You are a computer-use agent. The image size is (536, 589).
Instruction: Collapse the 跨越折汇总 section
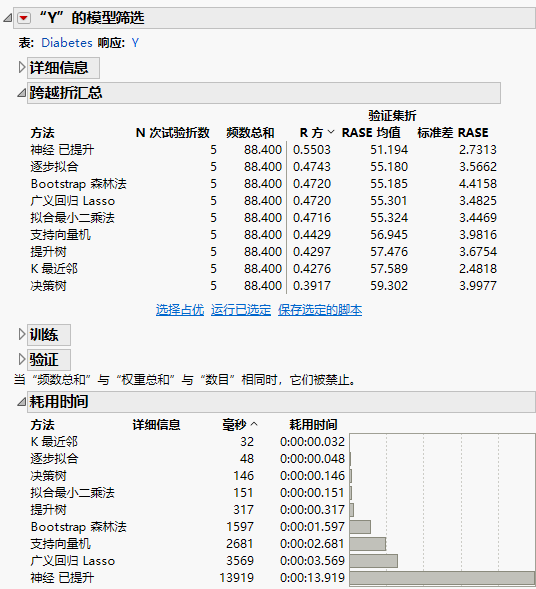click(22, 92)
